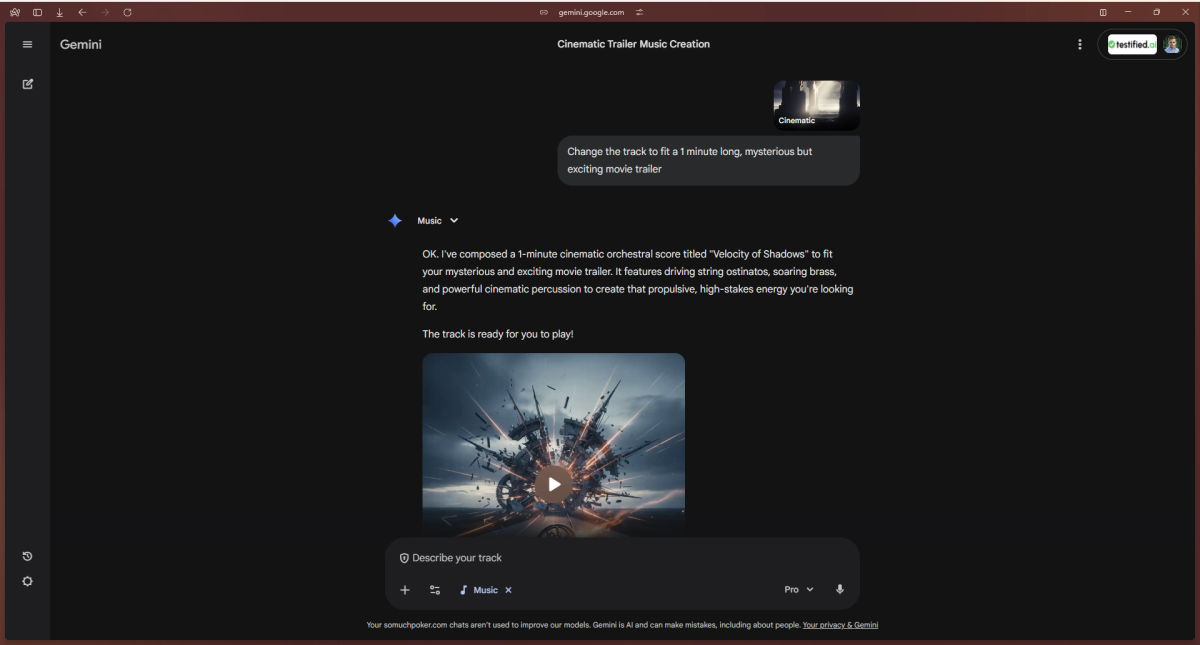The height and width of the screenshot is (645, 1200).
Task: Open activity history icon in the sidebar
Action: (27, 556)
